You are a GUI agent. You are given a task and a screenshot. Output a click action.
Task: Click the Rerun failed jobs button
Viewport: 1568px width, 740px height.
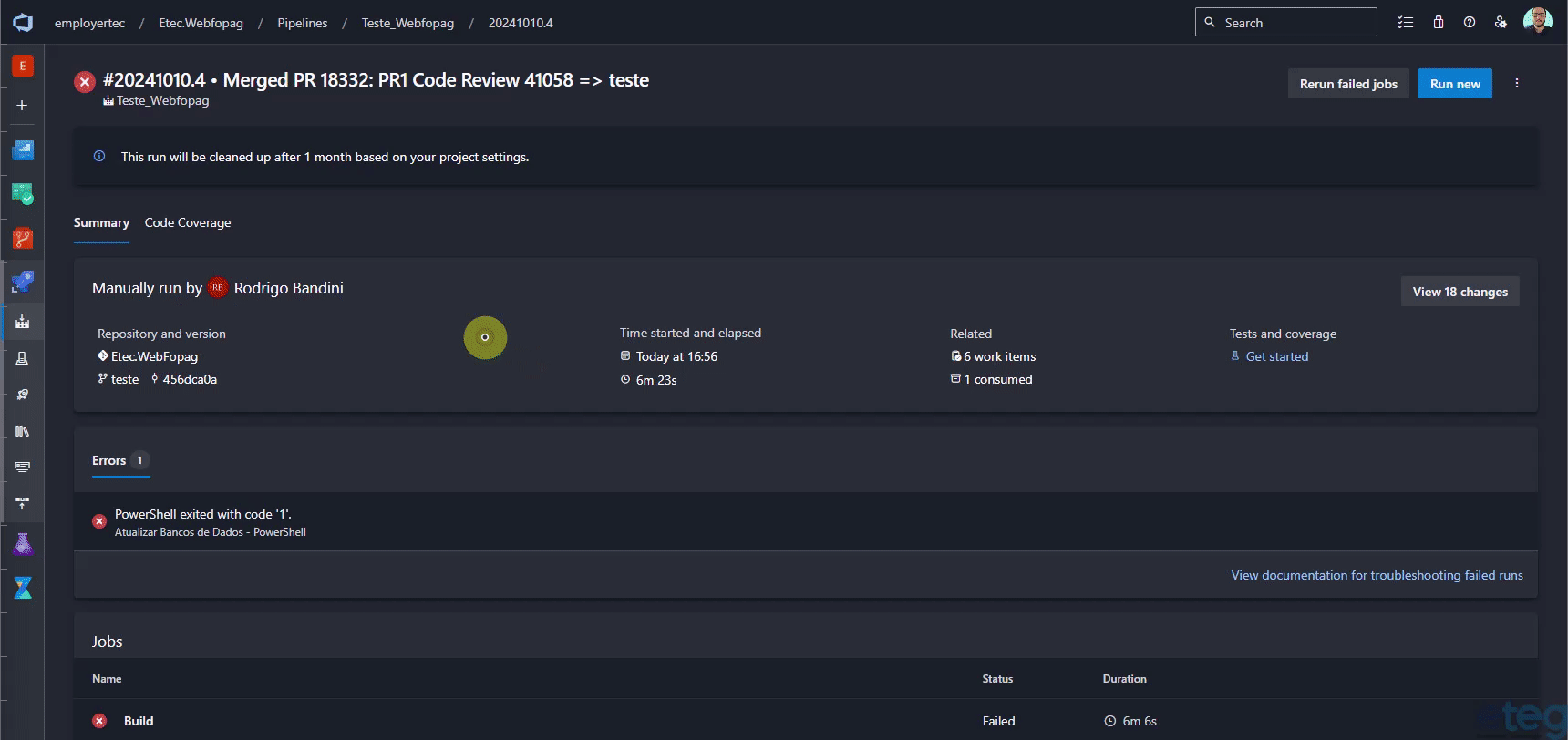(1348, 84)
